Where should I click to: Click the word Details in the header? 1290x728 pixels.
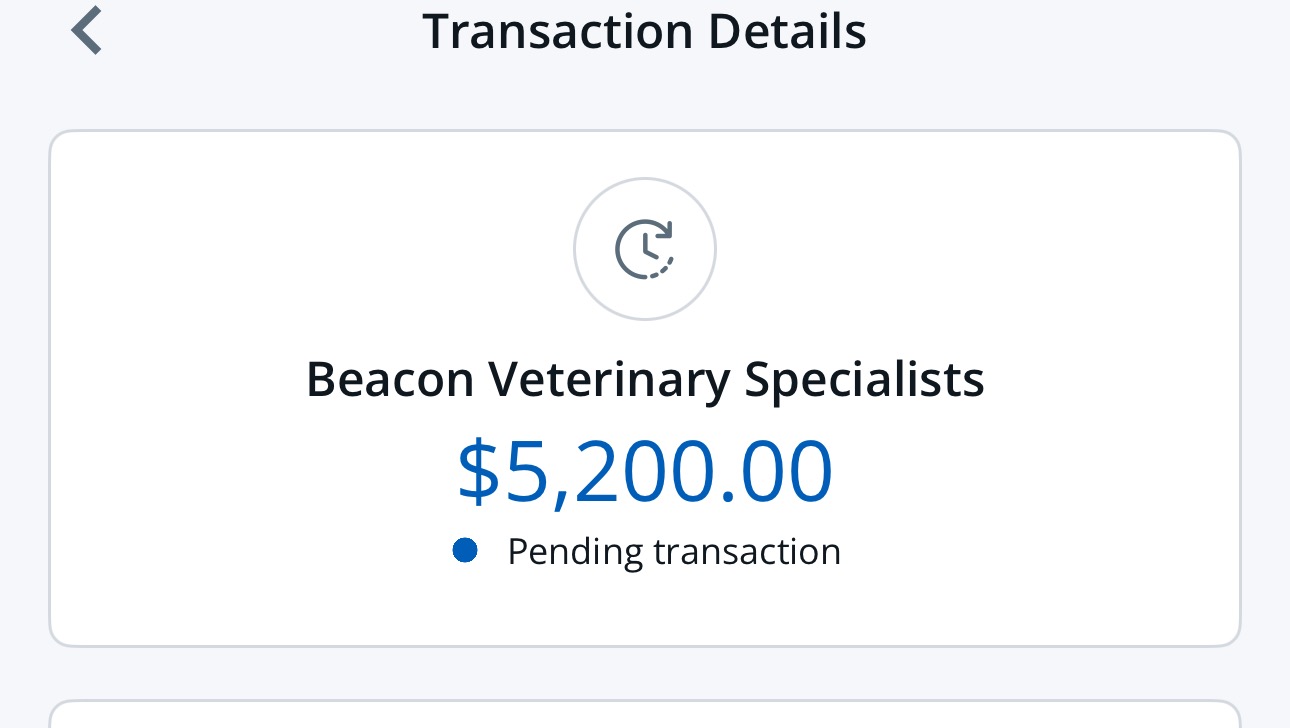coord(787,31)
